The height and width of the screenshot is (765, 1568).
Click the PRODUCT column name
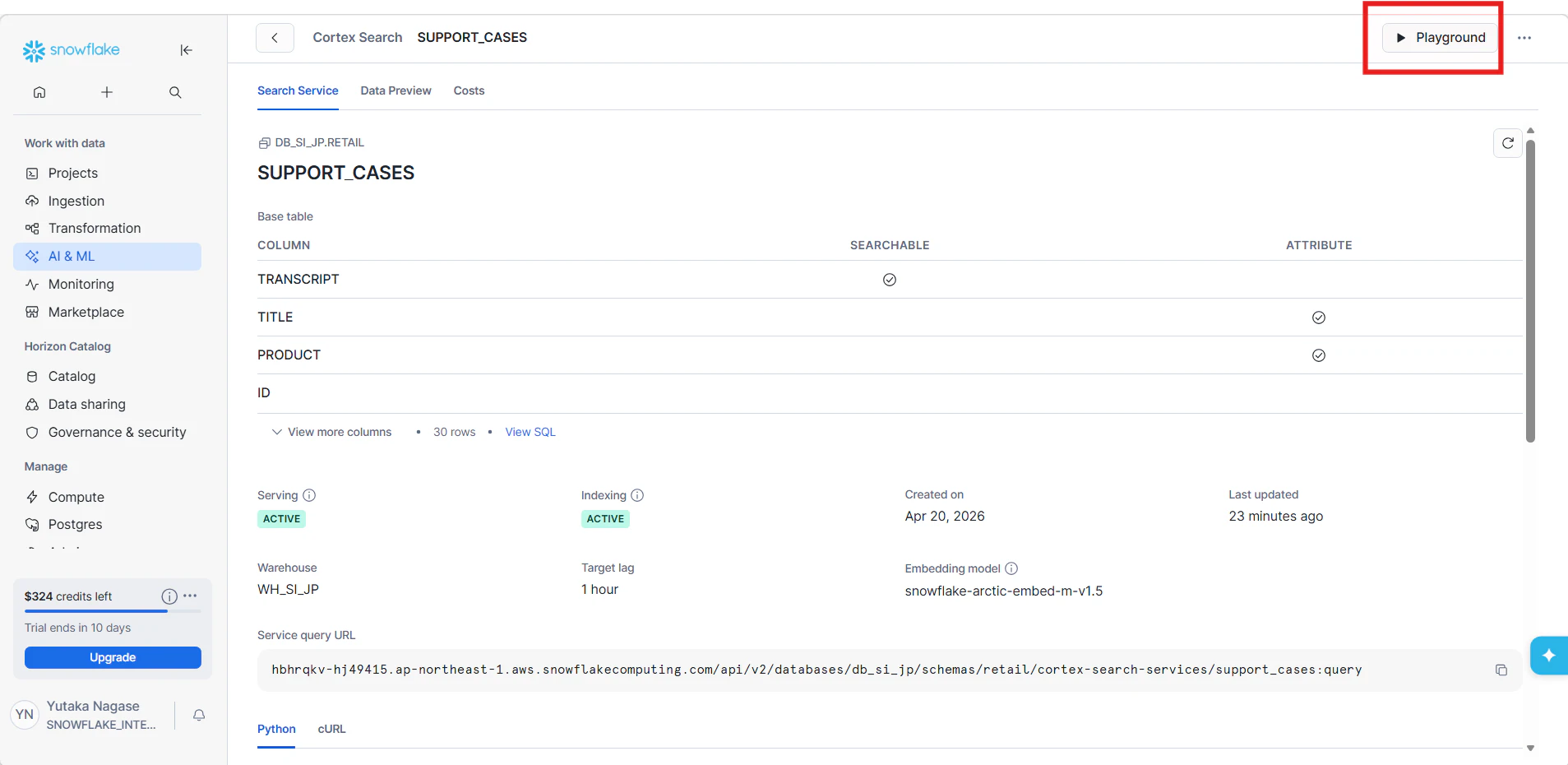289,355
